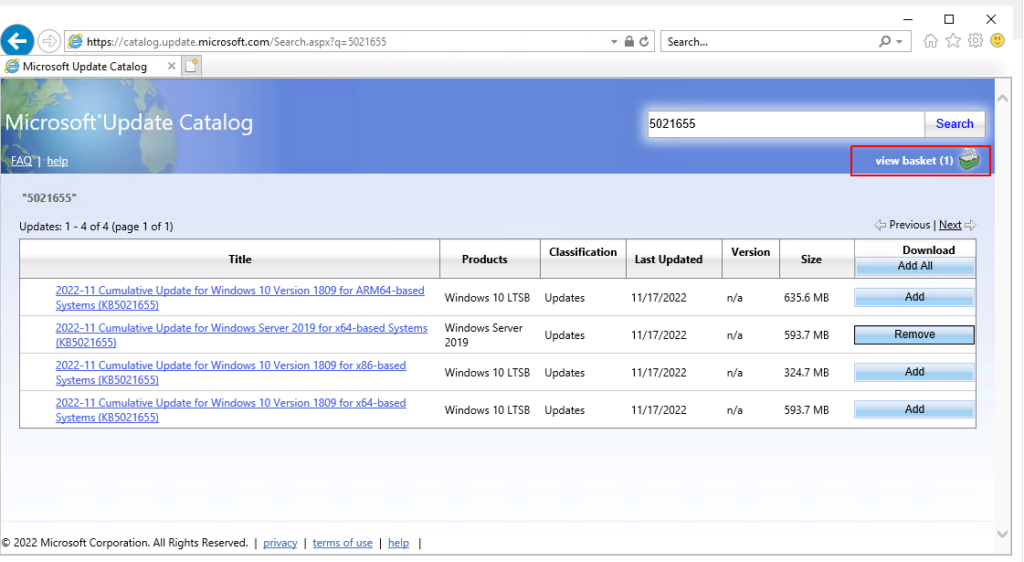The image size is (1024, 562).
Task: Add the x64-based Windows 10 1809 update
Action: (x=914, y=409)
